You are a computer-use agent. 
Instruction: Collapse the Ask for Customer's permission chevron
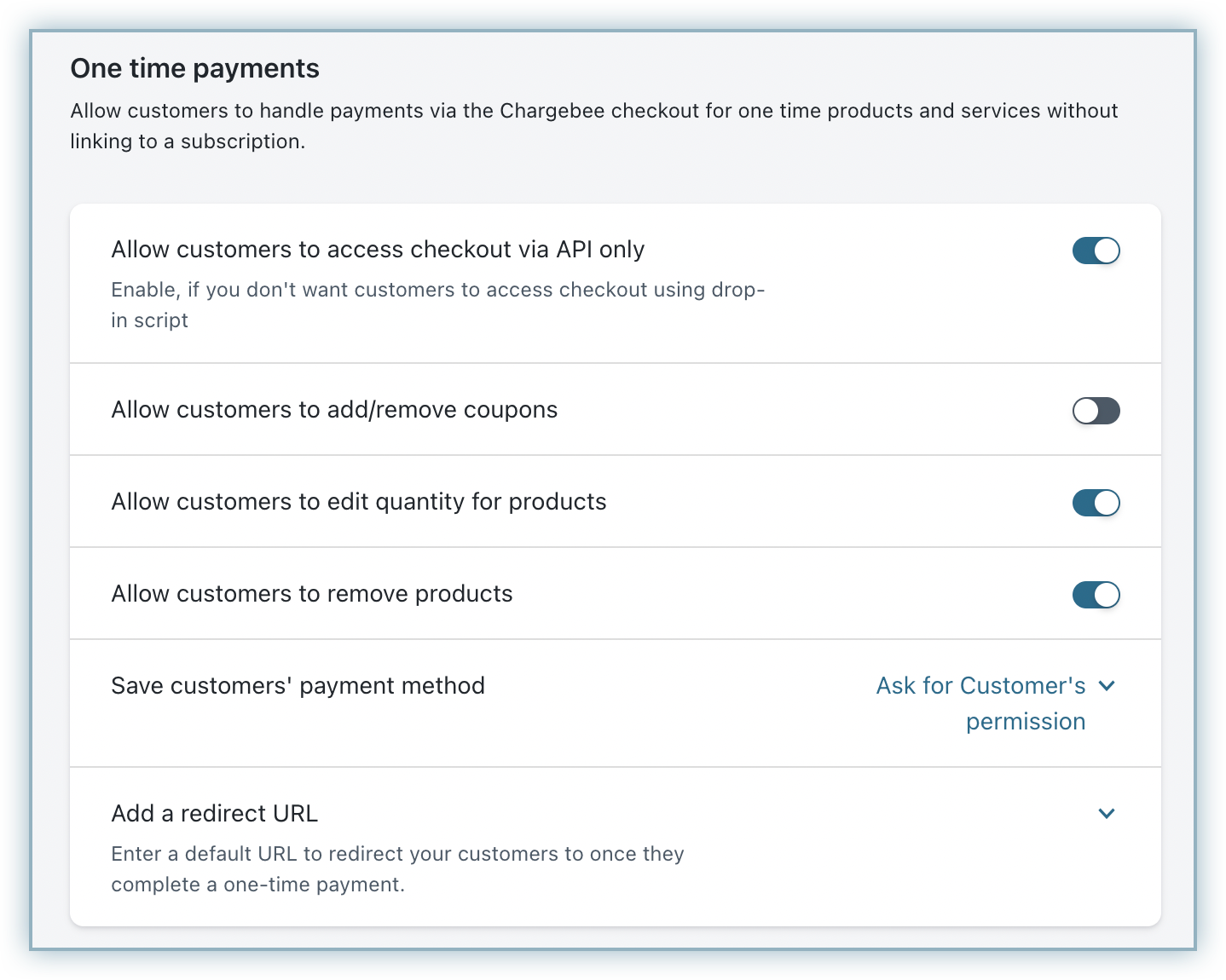tap(1107, 685)
